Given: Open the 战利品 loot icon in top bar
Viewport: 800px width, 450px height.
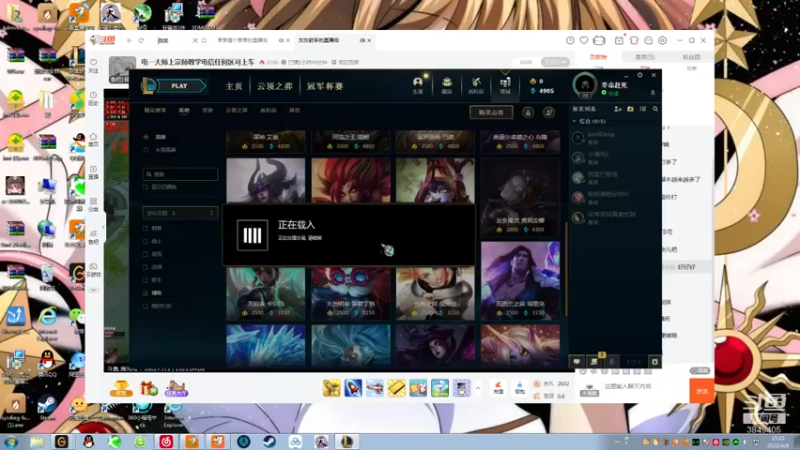Looking at the screenshot, I should (x=476, y=85).
